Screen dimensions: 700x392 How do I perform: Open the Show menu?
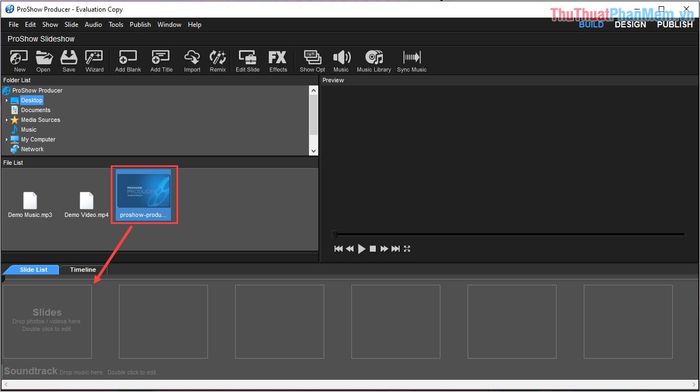50,25
